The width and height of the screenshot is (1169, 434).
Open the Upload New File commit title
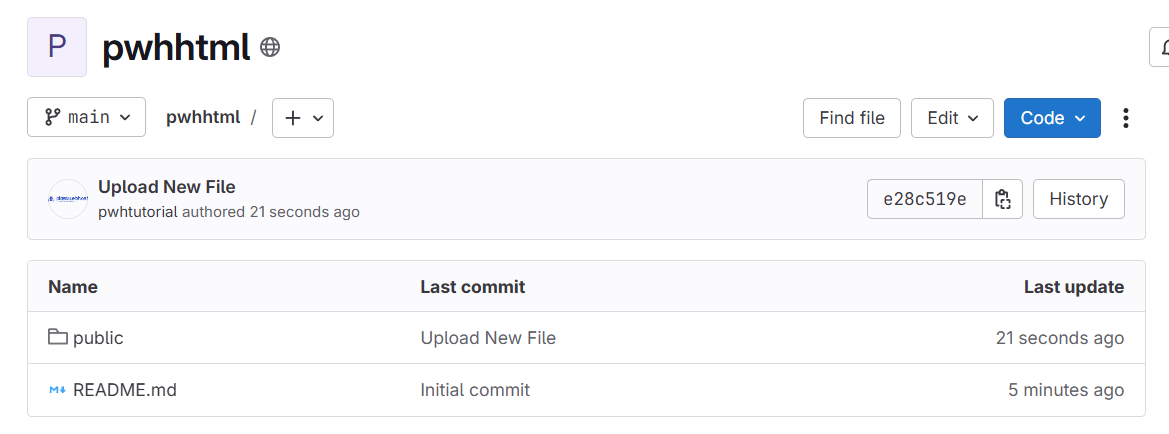[x=167, y=187]
